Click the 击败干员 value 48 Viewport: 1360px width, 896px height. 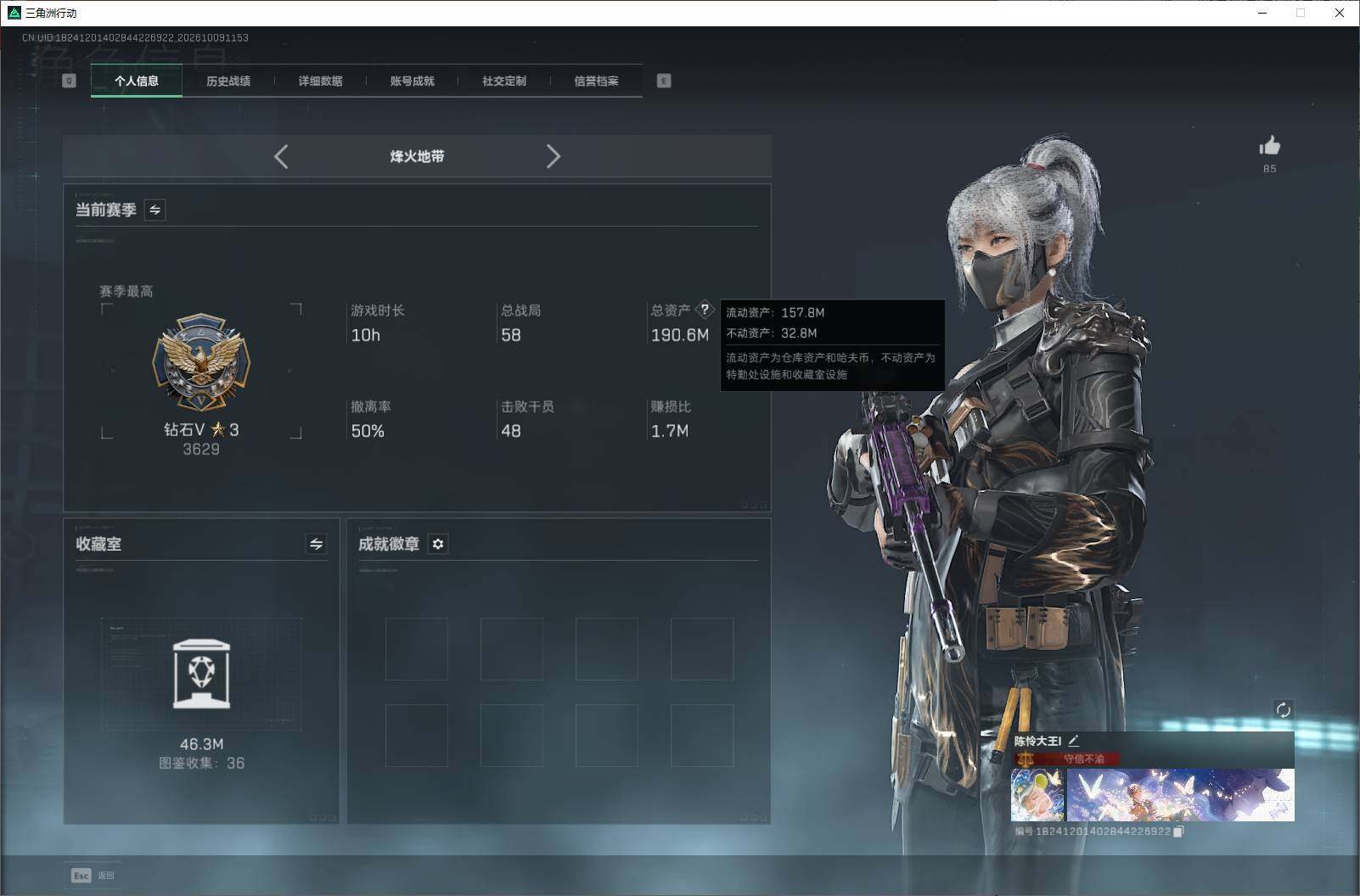[511, 431]
